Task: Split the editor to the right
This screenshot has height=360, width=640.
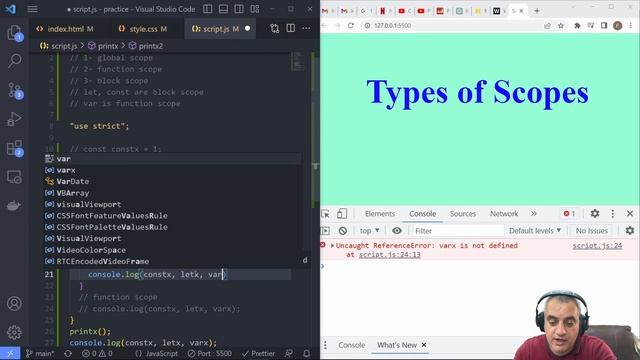Action: click(x=291, y=28)
